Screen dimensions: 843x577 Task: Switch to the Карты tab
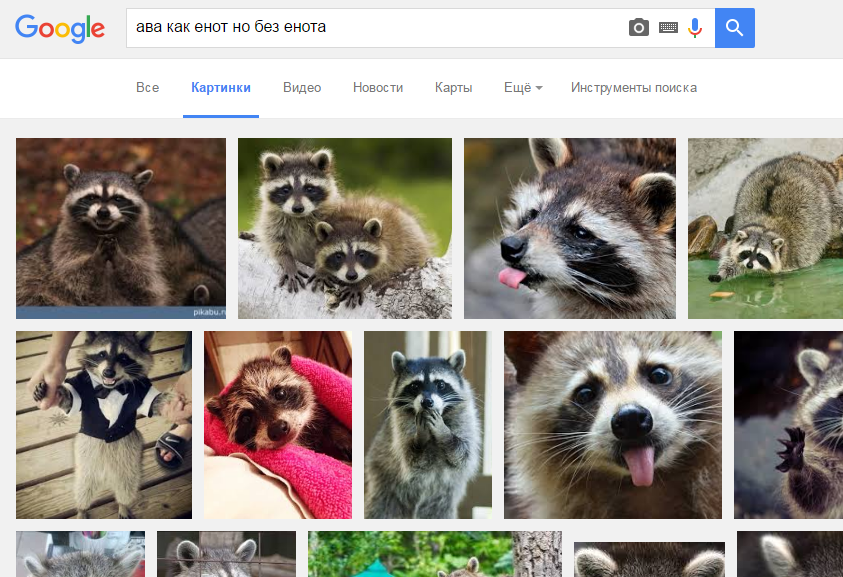click(453, 88)
